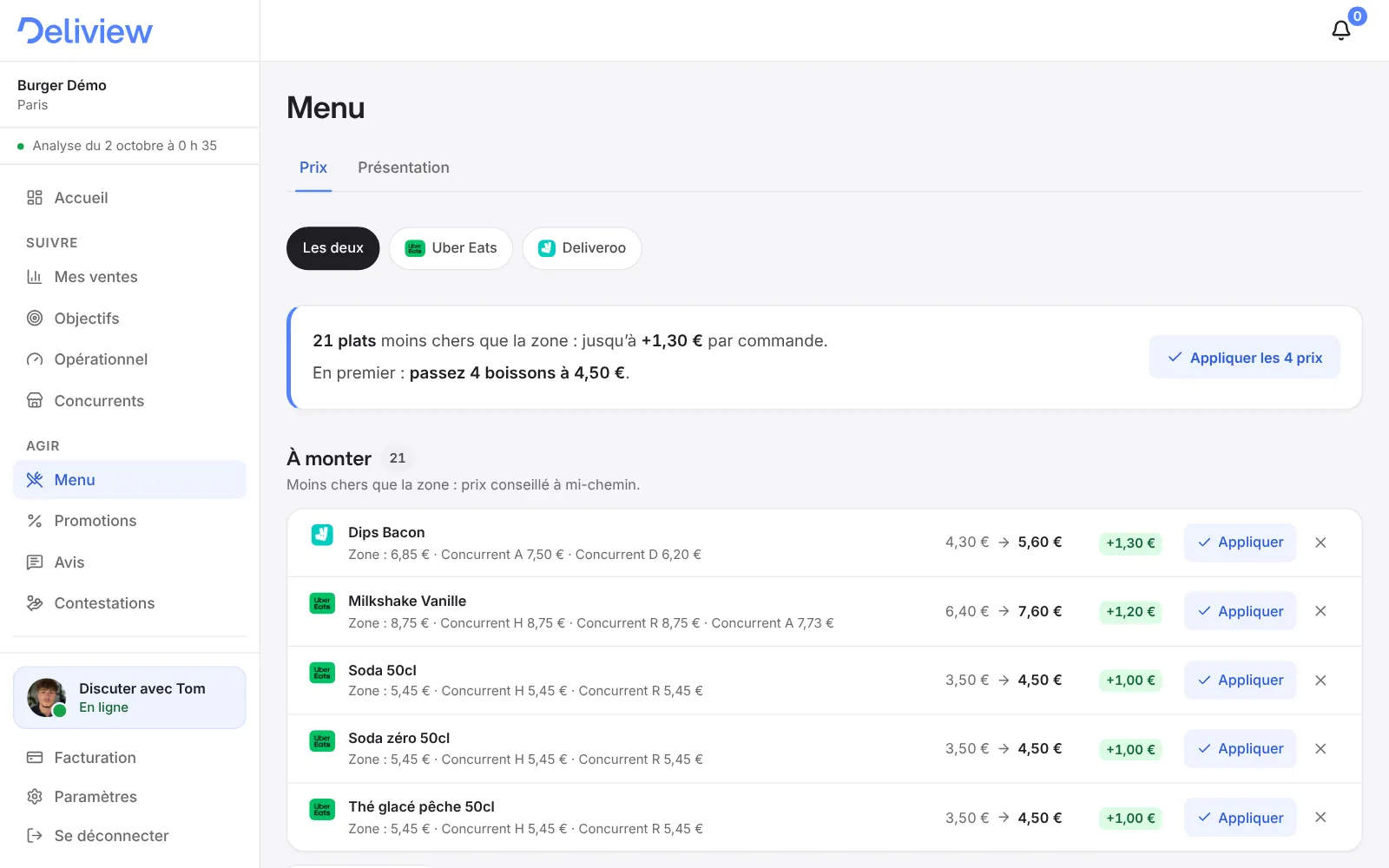The width and height of the screenshot is (1389, 868).
Task: Select the Burger Démo restaurant name
Action: click(x=62, y=85)
